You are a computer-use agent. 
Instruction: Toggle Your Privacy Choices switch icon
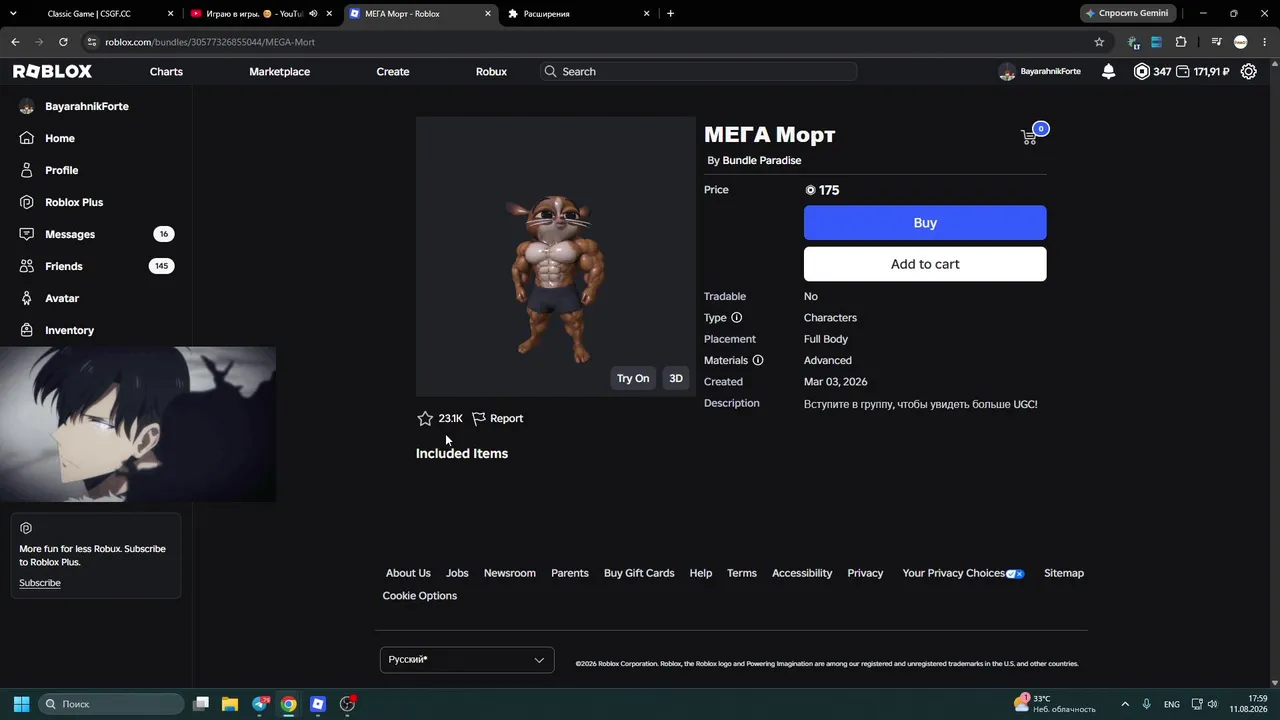pyautogui.click(x=1016, y=574)
